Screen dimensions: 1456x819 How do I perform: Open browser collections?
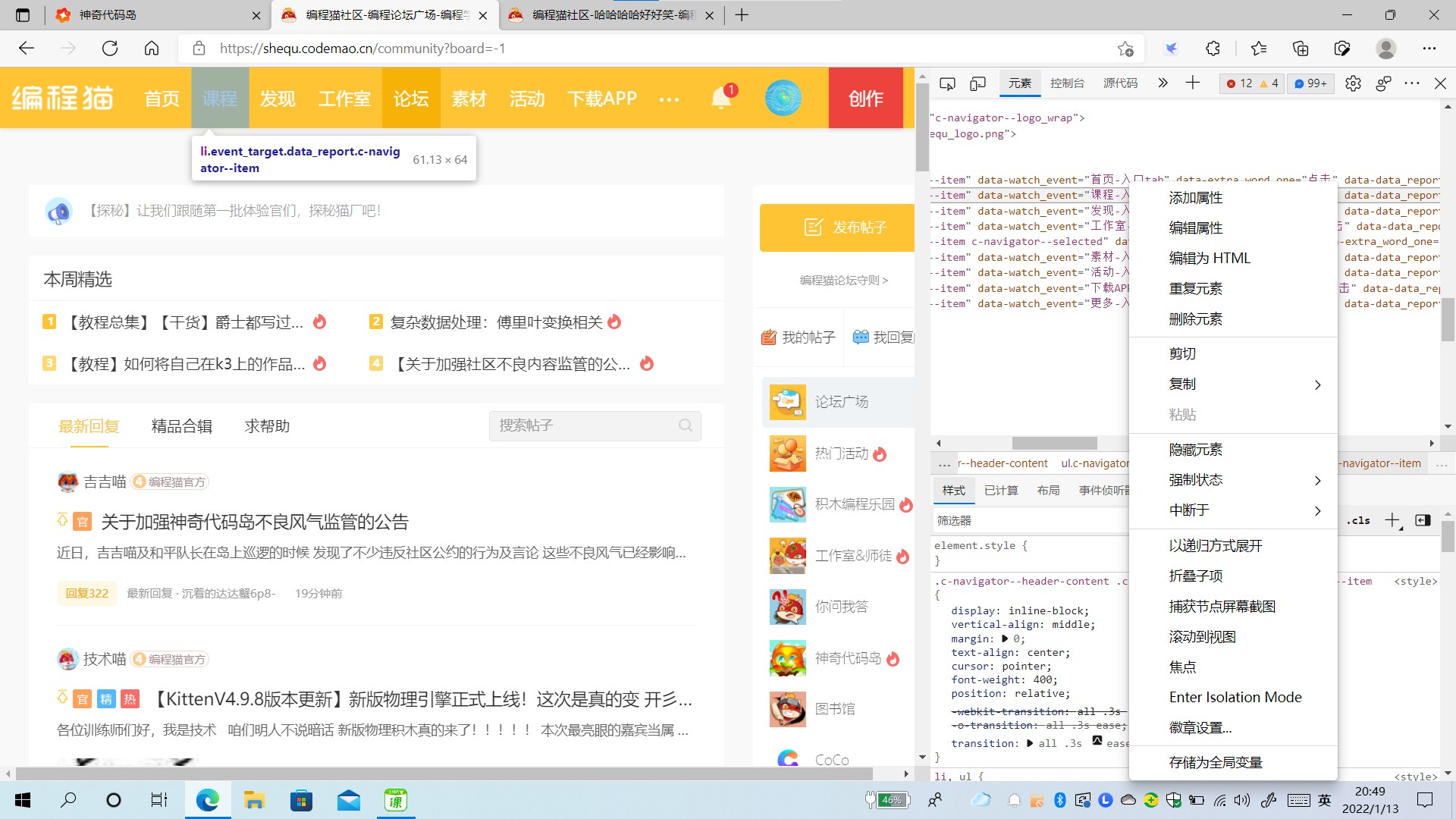[1301, 49]
